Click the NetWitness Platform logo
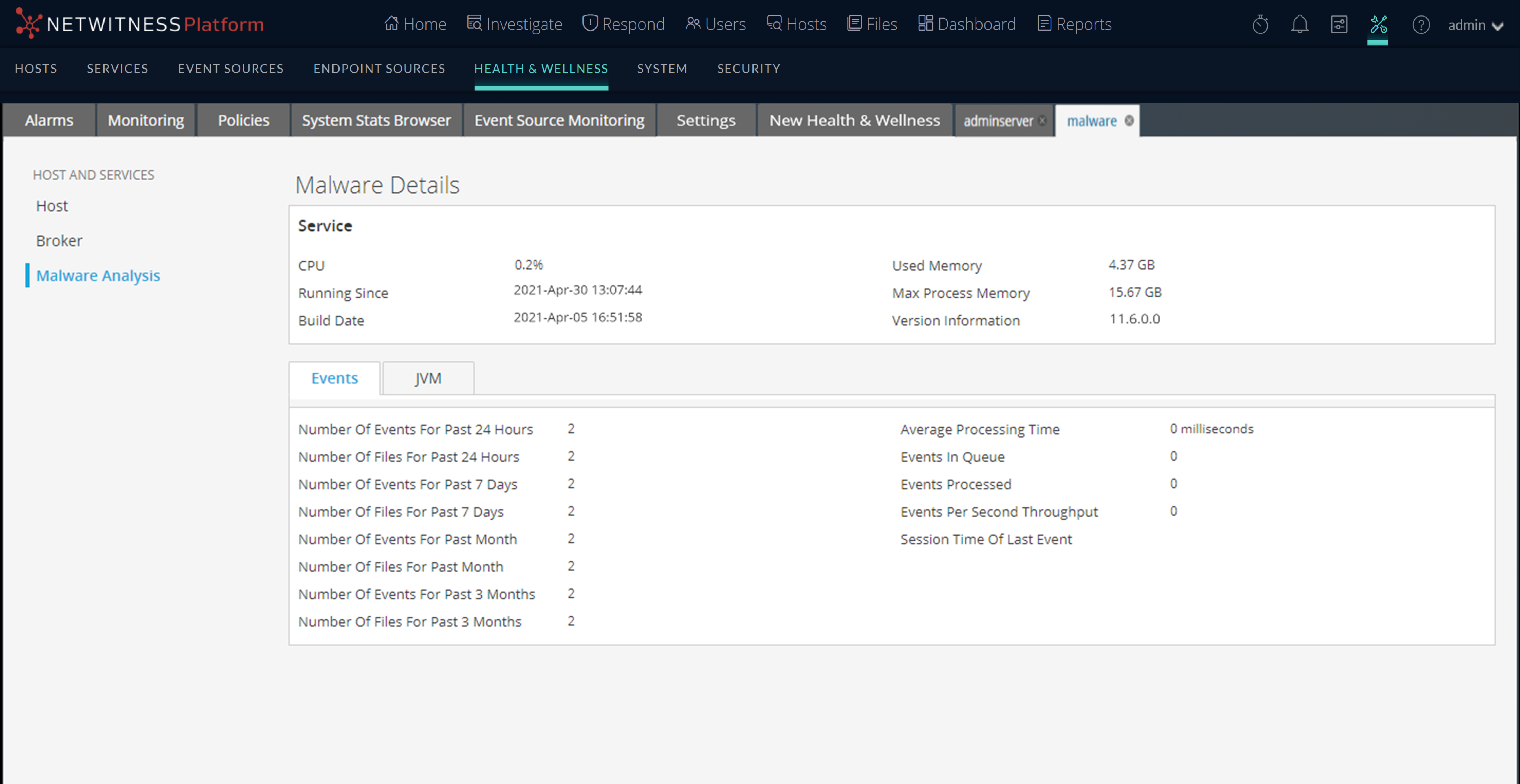Viewport: 1520px width, 784px height. tap(139, 24)
